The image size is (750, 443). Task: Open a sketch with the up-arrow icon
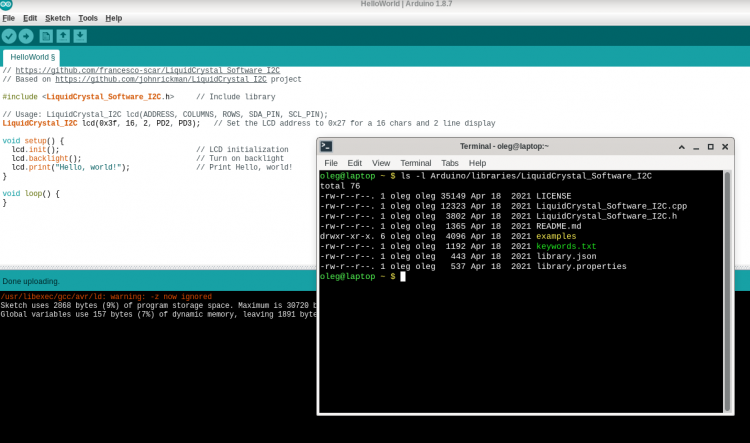(x=63, y=36)
